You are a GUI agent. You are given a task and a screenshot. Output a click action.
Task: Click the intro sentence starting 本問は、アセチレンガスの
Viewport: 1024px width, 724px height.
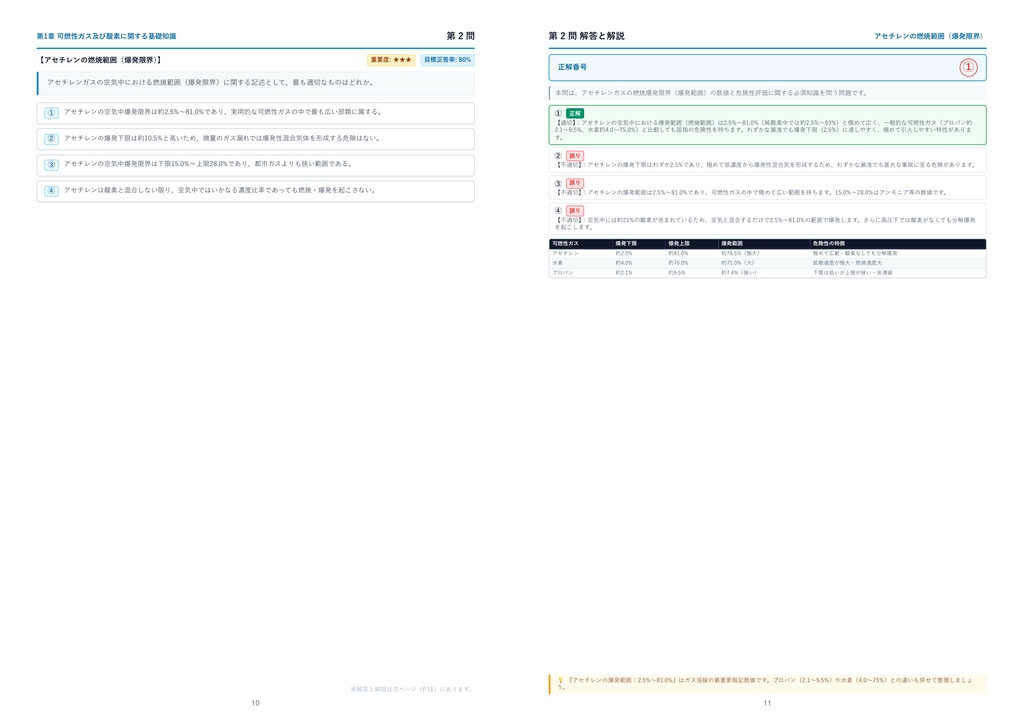[x=711, y=93]
